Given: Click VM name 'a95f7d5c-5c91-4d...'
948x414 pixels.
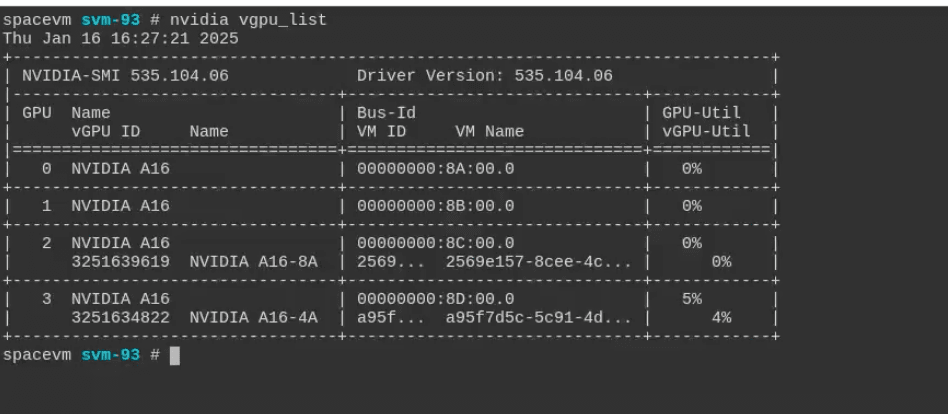Looking at the screenshot, I should pos(541,317).
